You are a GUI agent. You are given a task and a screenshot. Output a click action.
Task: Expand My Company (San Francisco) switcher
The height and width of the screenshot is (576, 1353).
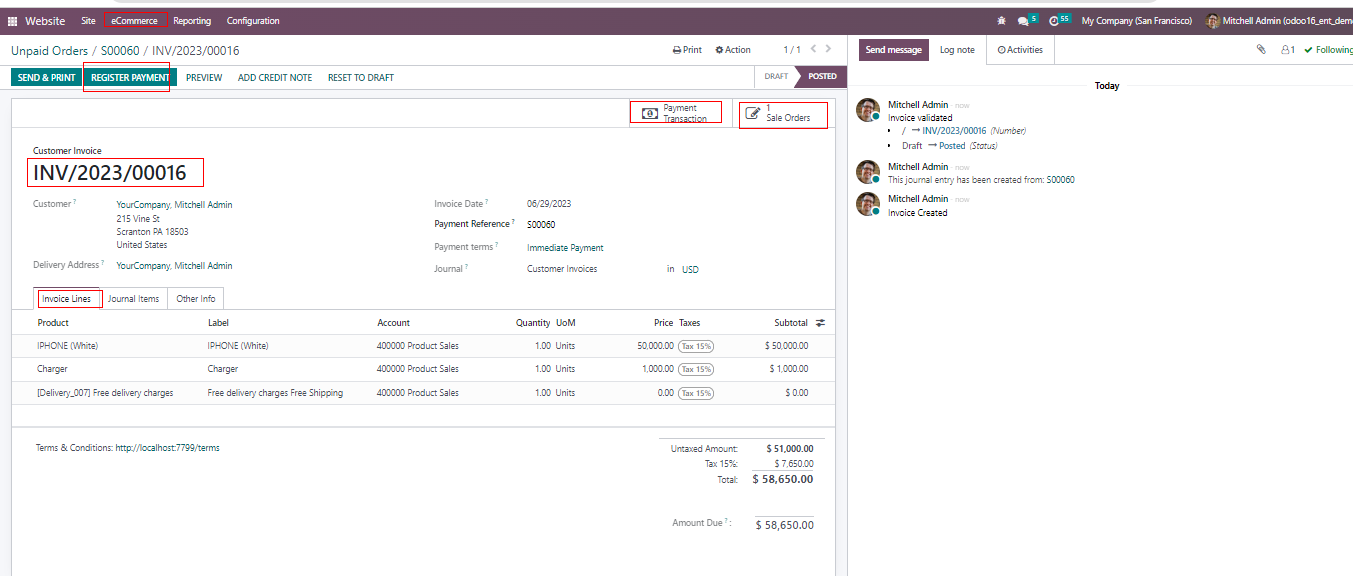click(1136, 21)
